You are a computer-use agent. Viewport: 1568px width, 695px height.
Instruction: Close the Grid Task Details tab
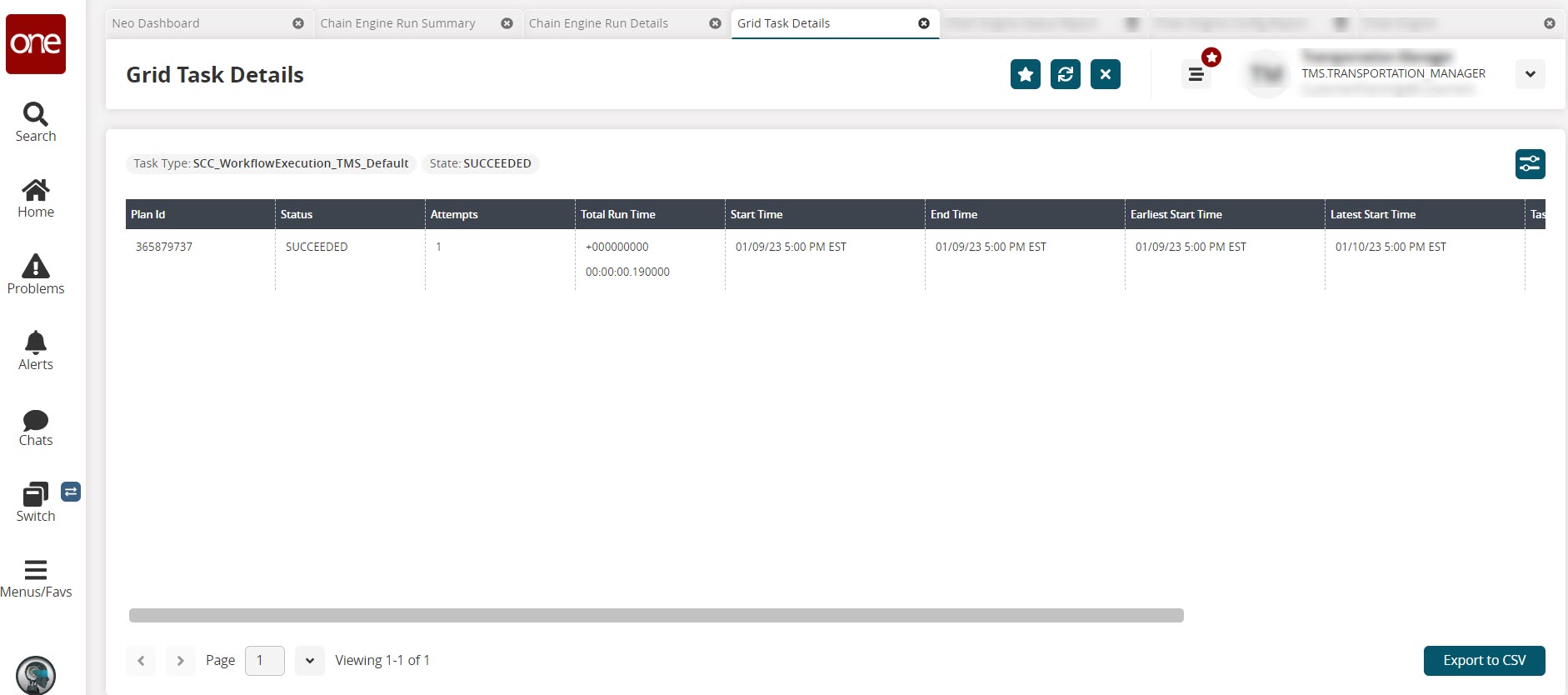coord(924,23)
